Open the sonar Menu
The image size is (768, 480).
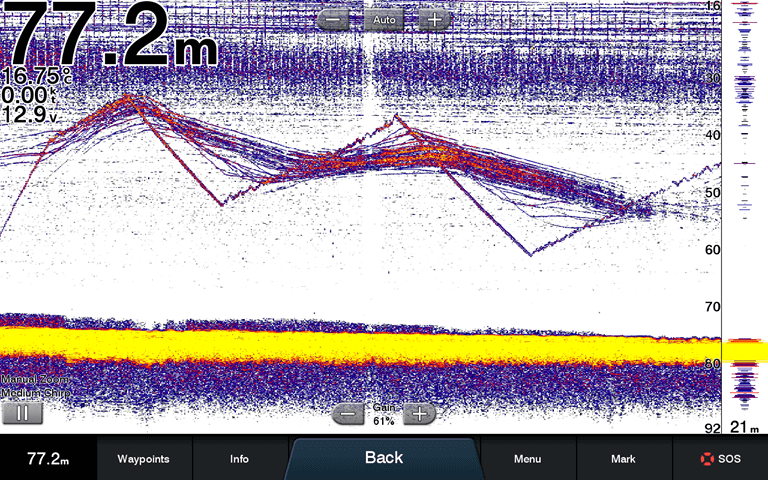point(527,459)
